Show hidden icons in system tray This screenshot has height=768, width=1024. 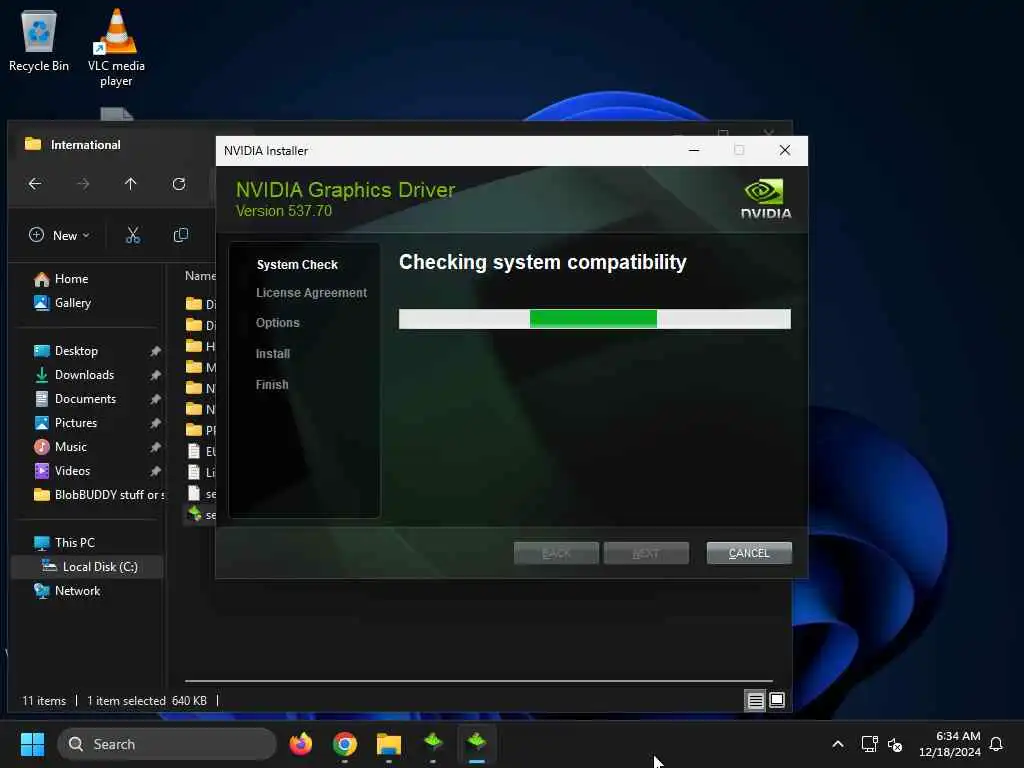(x=838, y=744)
